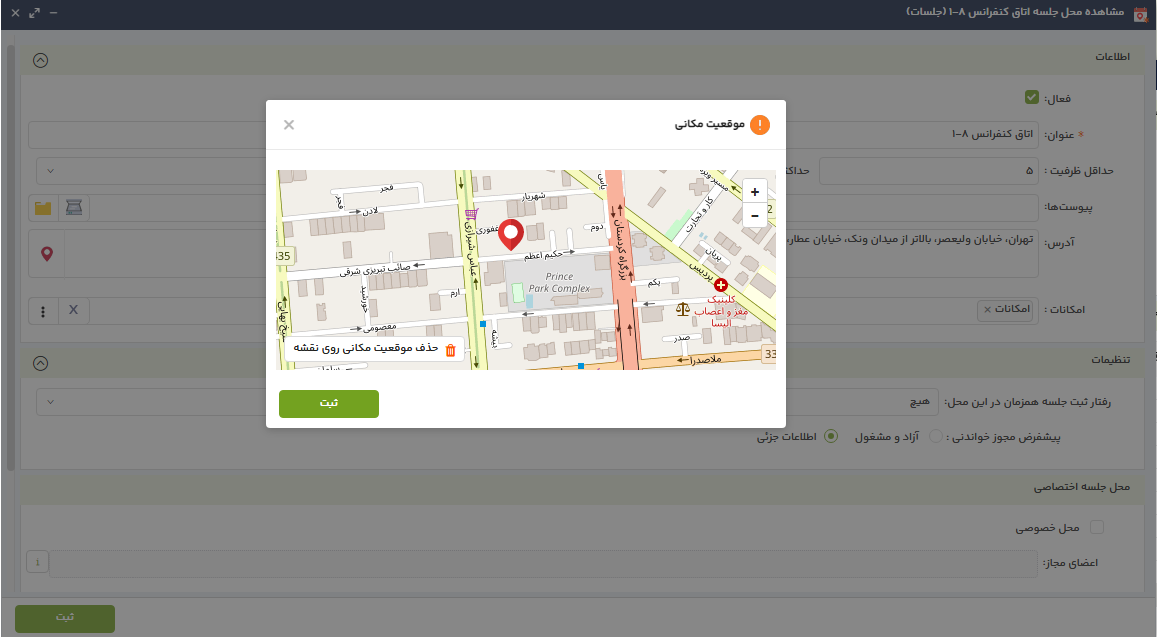Click the scanner icon beside attachments
The width and height of the screenshot is (1157, 637).
(74, 208)
